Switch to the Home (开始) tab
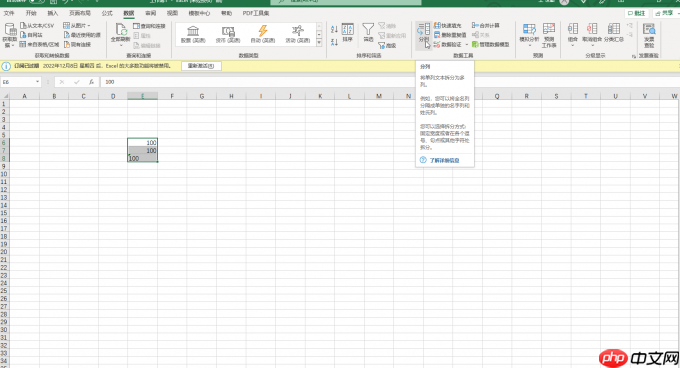 point(31,13)
